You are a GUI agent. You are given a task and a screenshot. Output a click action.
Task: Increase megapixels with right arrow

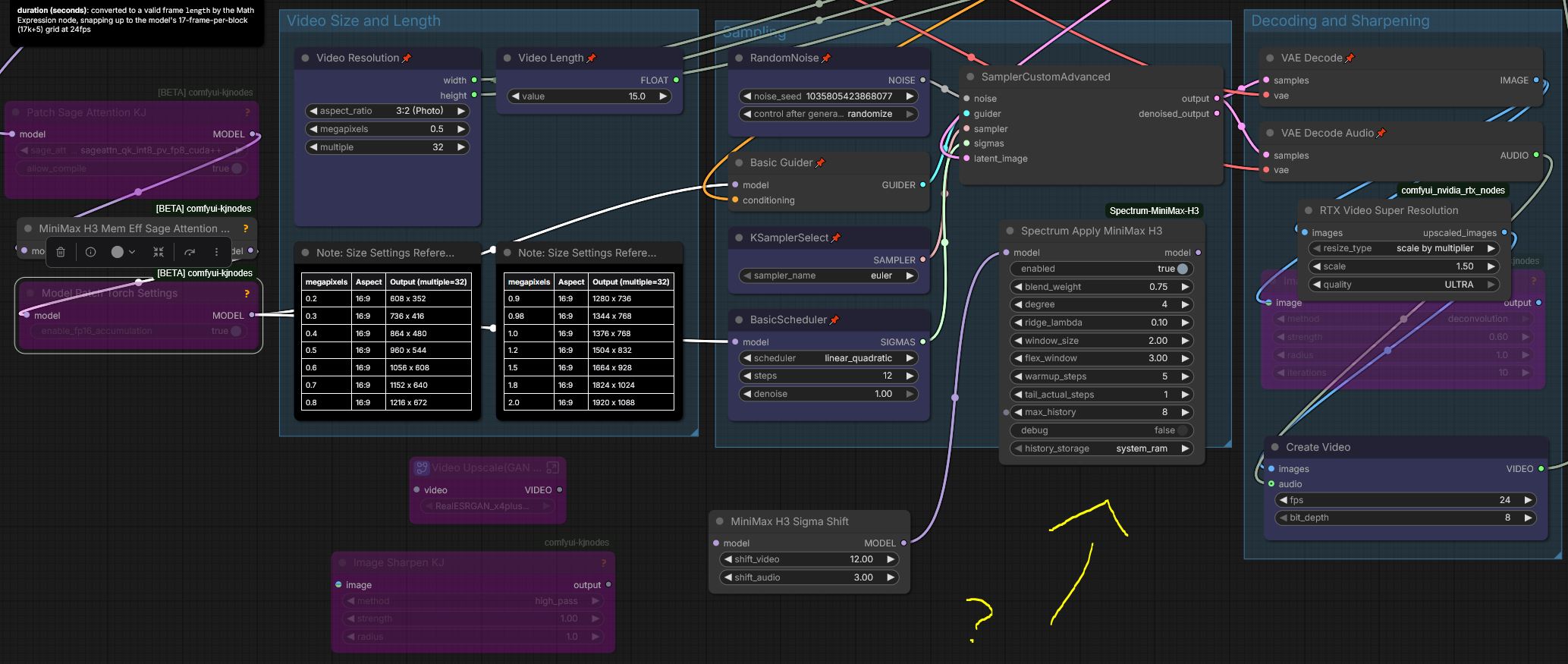coord(460,129)
